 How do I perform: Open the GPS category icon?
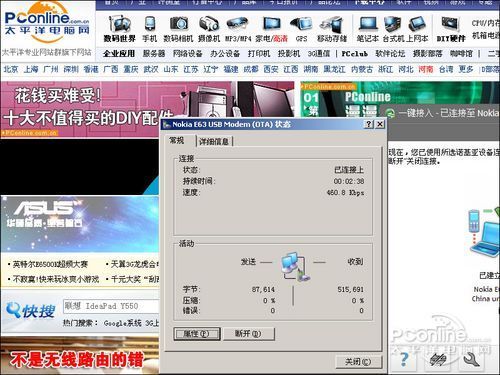(x=301, y=24)
